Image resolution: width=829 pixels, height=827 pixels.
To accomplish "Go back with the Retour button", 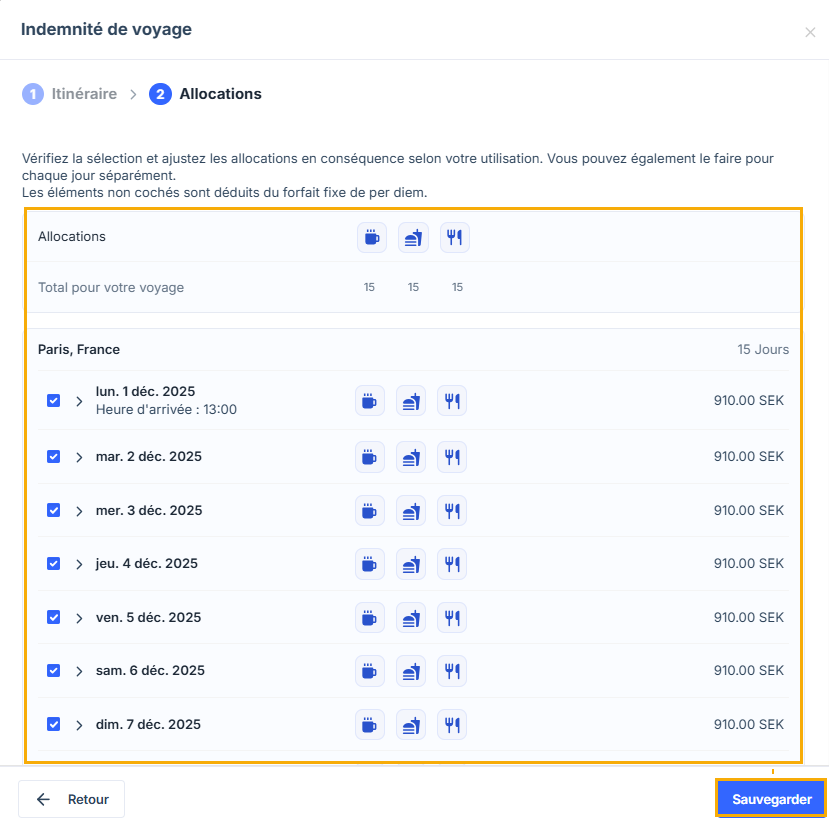I will click(72, 800).
